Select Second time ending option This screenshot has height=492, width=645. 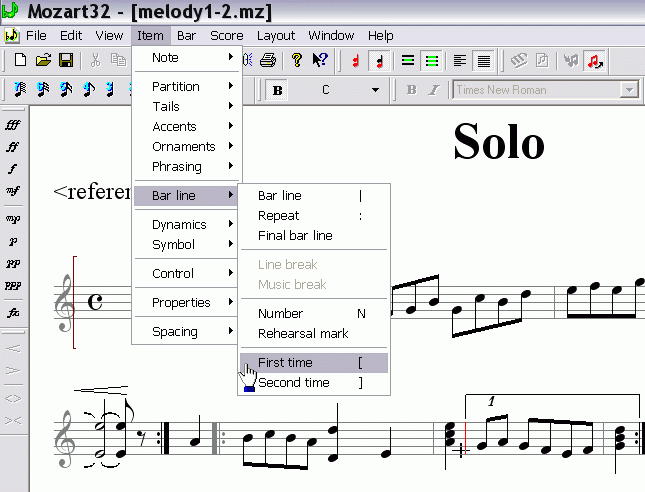coord(314,383)
